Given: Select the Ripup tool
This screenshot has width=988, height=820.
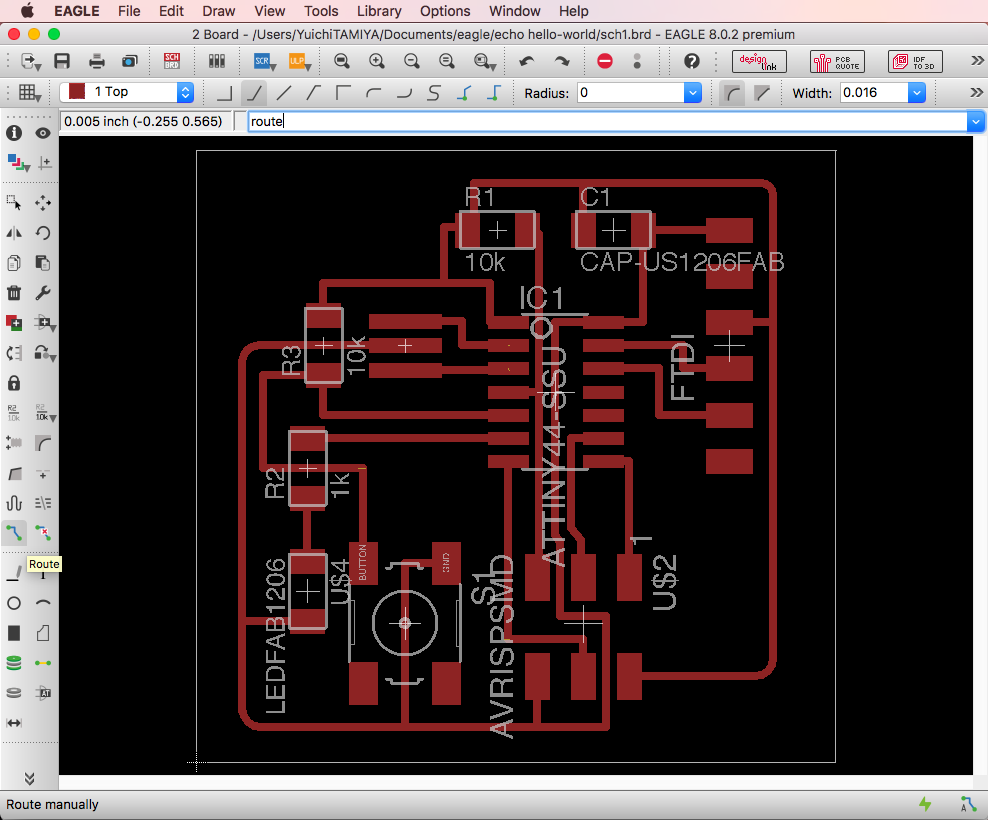Looking at the screenshot, I should point(43,533).
